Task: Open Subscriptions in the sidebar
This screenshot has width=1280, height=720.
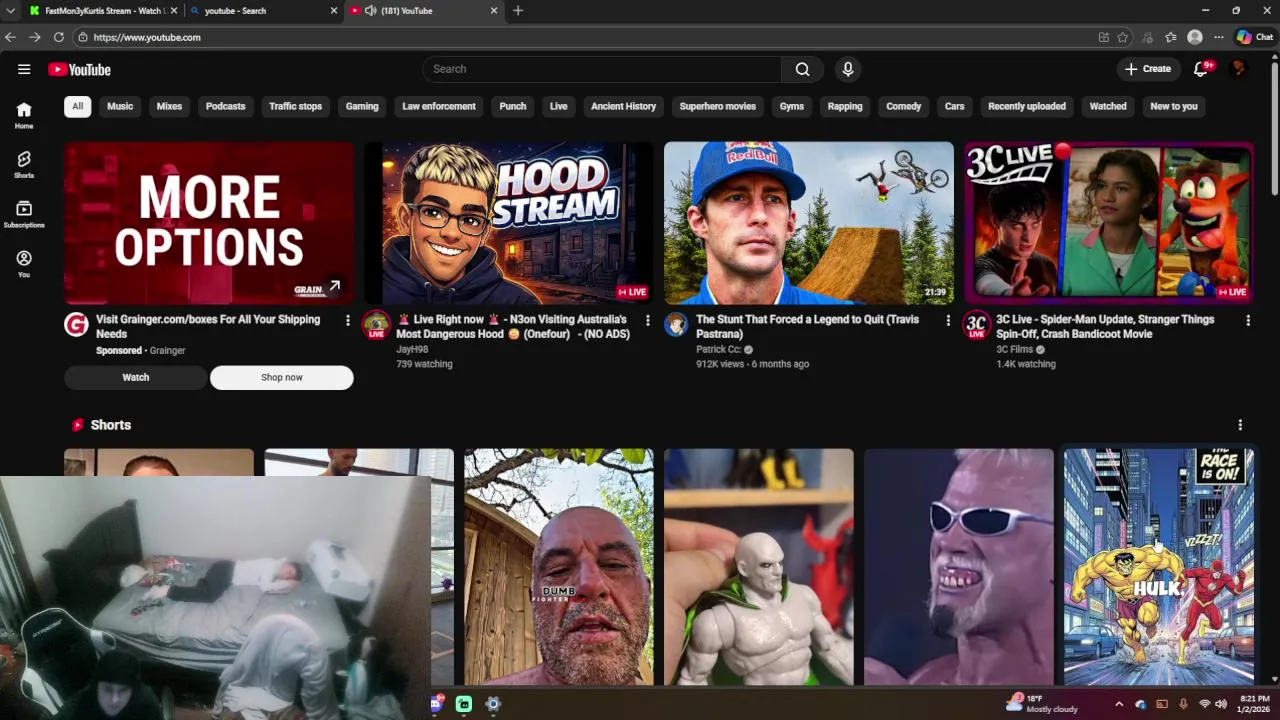Action: [x=24, y=214]
